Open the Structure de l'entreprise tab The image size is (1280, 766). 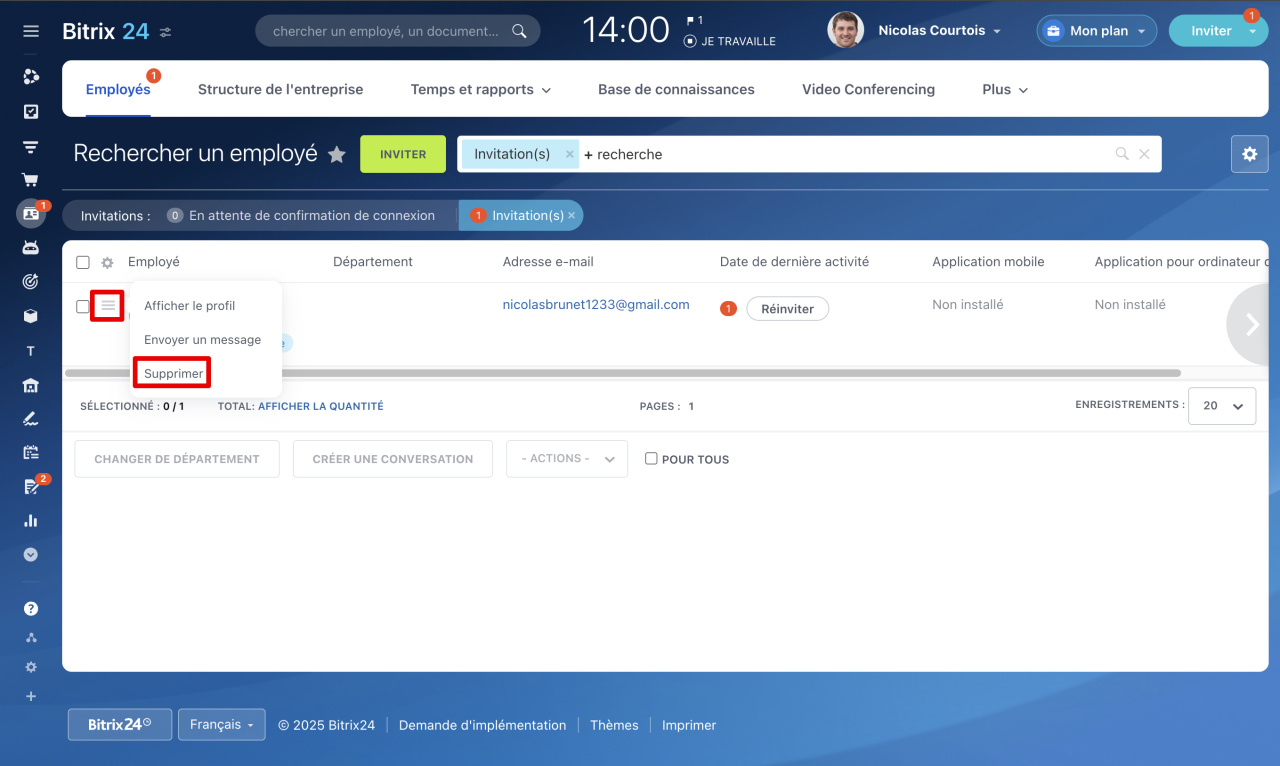tap(280, 89)
